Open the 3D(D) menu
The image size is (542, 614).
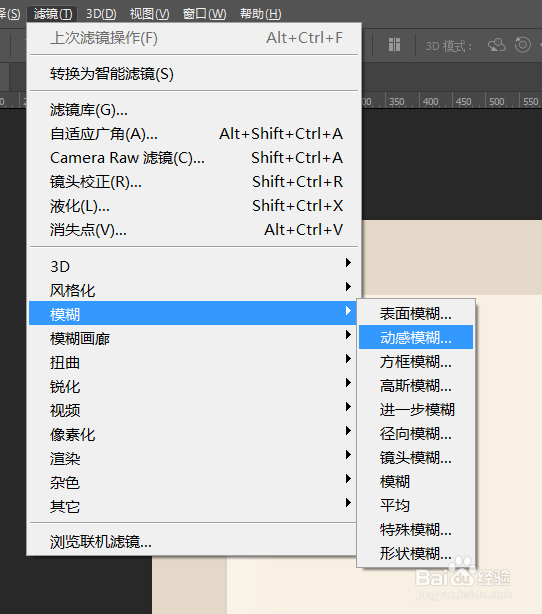tap(101, 14)
